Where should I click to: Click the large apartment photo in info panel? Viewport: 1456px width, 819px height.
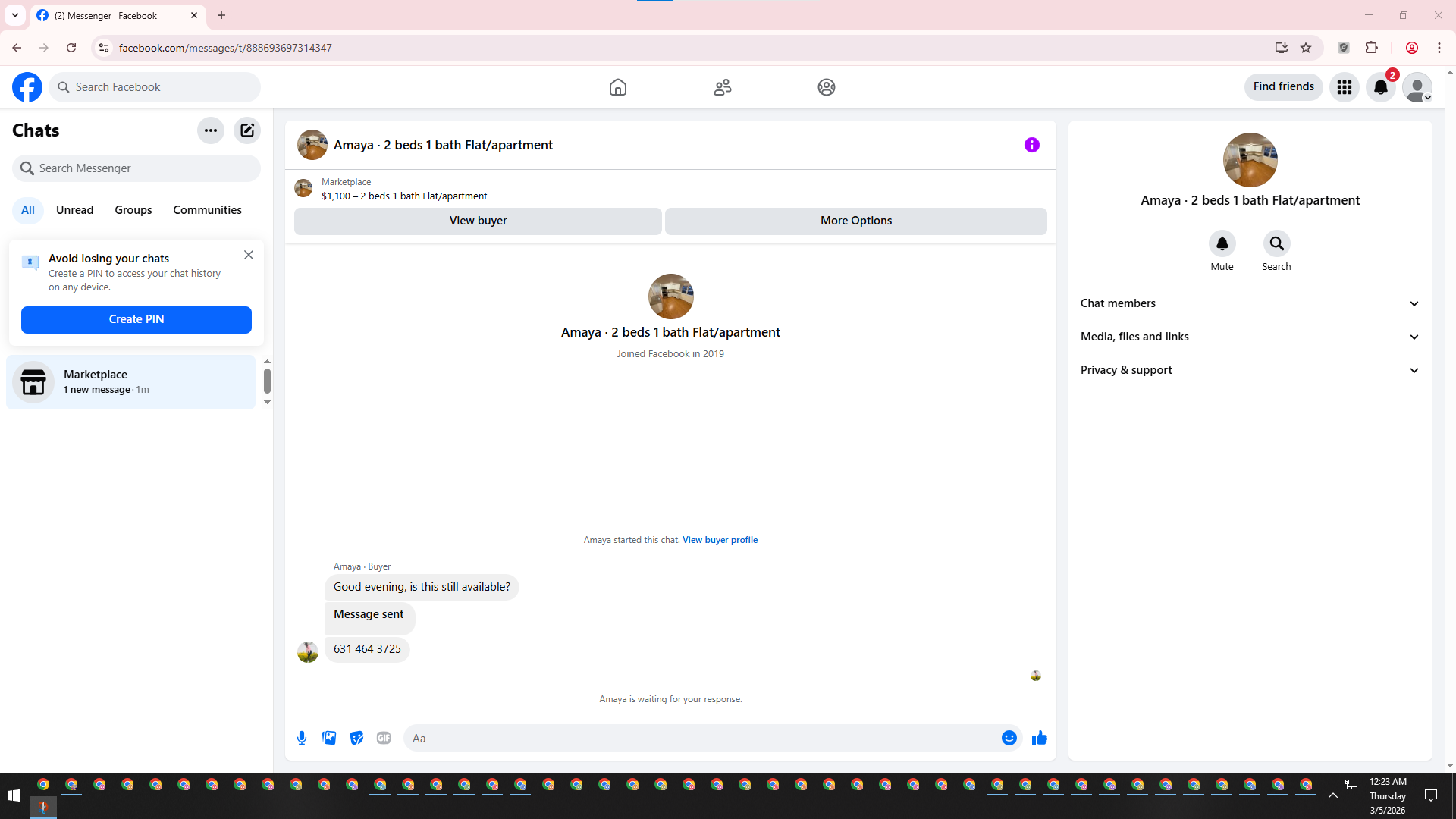pyautogui.click(x=1250, y=160)
